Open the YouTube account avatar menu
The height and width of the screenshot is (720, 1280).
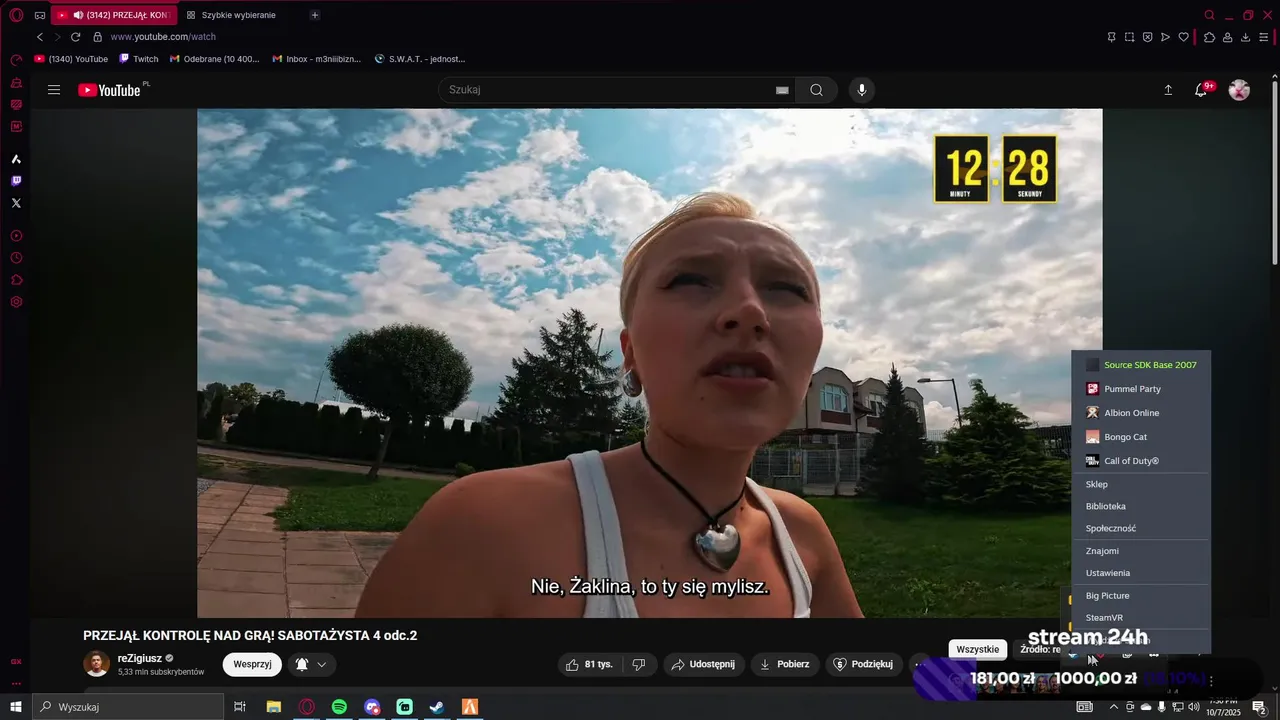pos(1239,90)
